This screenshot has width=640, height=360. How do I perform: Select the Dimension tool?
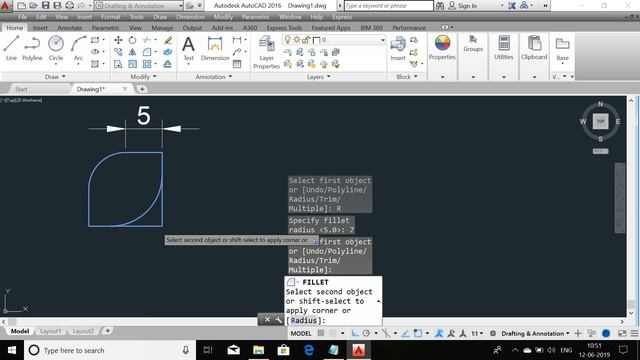click(215, 48)
